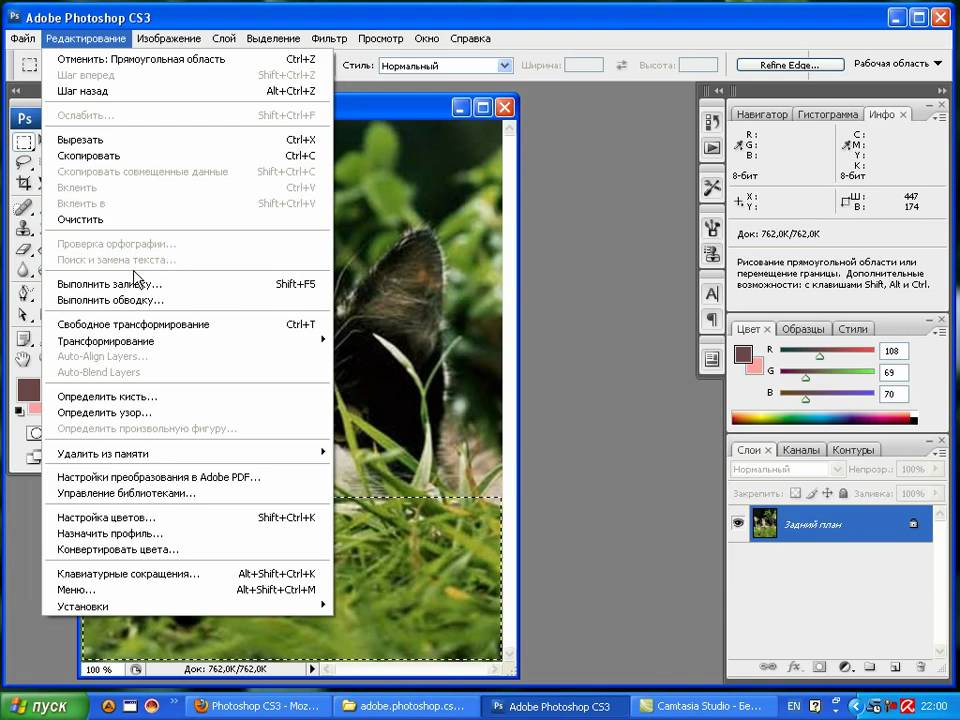The height and width of the screenshot is (720, 960).
Task: Open the Paragraph panel icon
Action: 712,319
